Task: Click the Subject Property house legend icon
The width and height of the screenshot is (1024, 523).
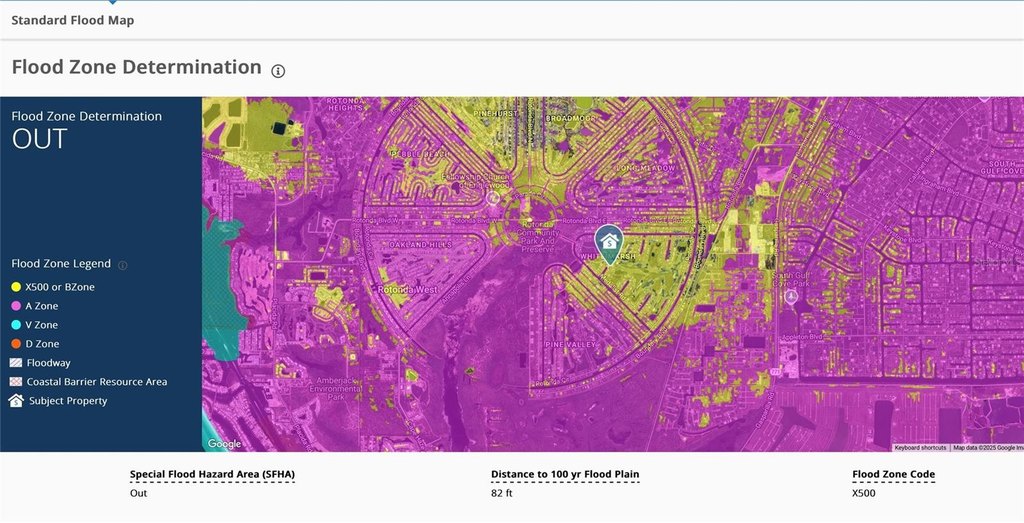Action: coord(16,401)
